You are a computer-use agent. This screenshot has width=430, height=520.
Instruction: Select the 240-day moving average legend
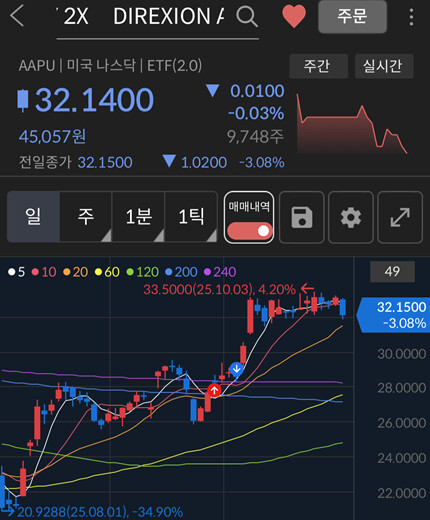tap(220, 272)
